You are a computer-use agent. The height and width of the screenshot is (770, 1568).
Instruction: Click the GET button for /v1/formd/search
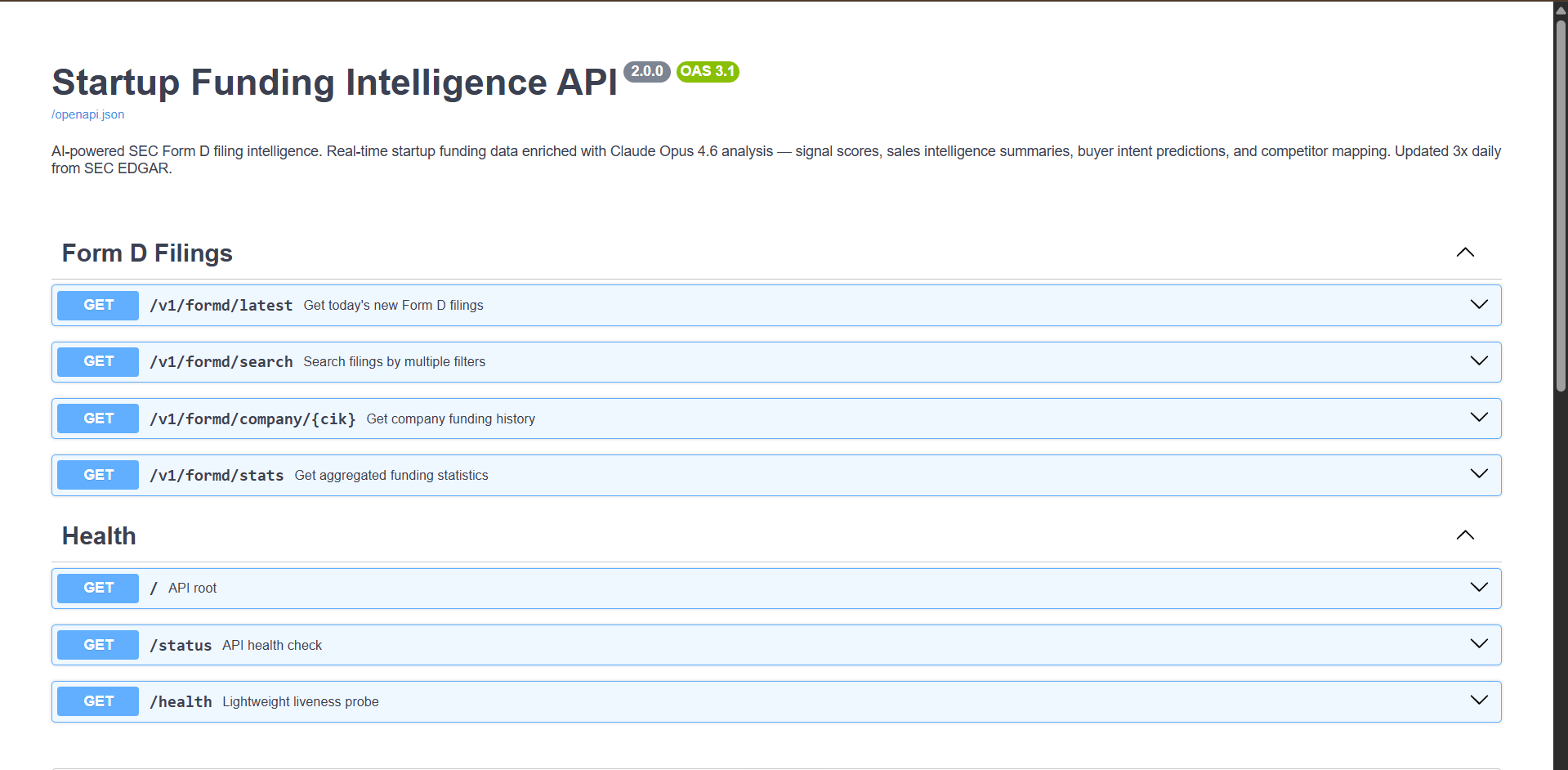[x=98, y=361]
